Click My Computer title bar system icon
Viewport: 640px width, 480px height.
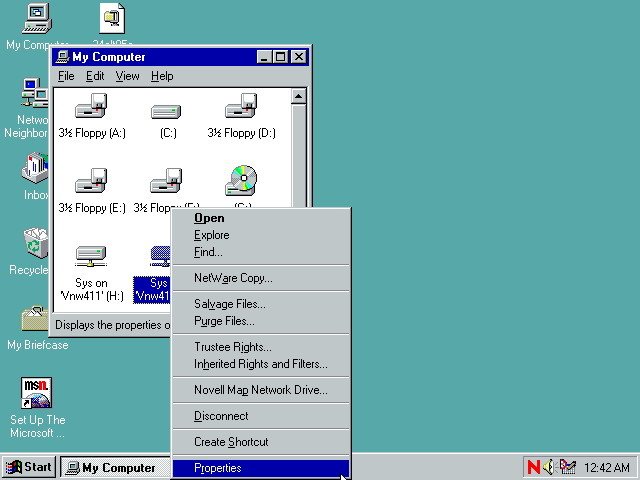[62, 57]
